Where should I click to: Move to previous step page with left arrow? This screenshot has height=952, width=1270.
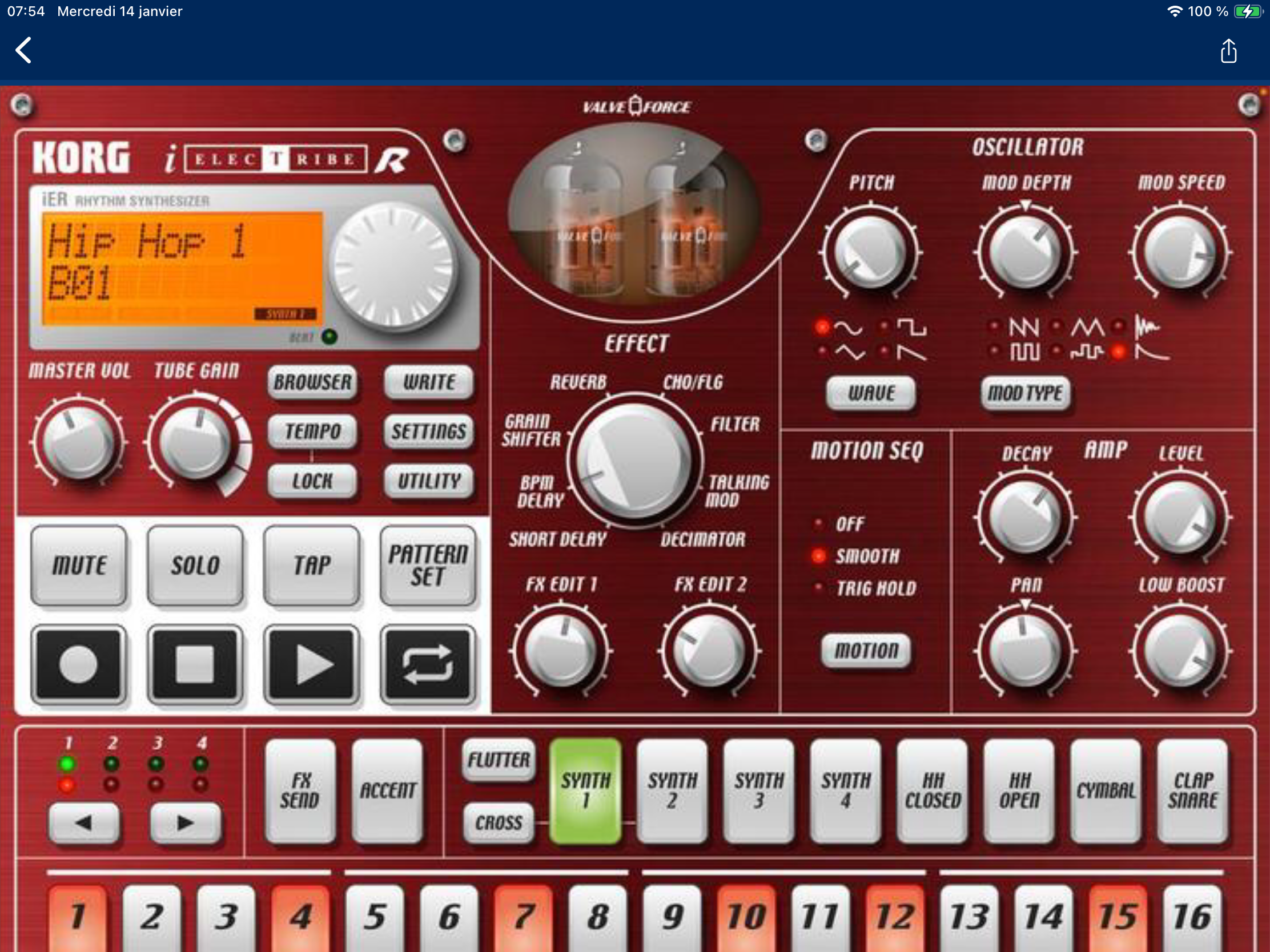pos(84,823)
